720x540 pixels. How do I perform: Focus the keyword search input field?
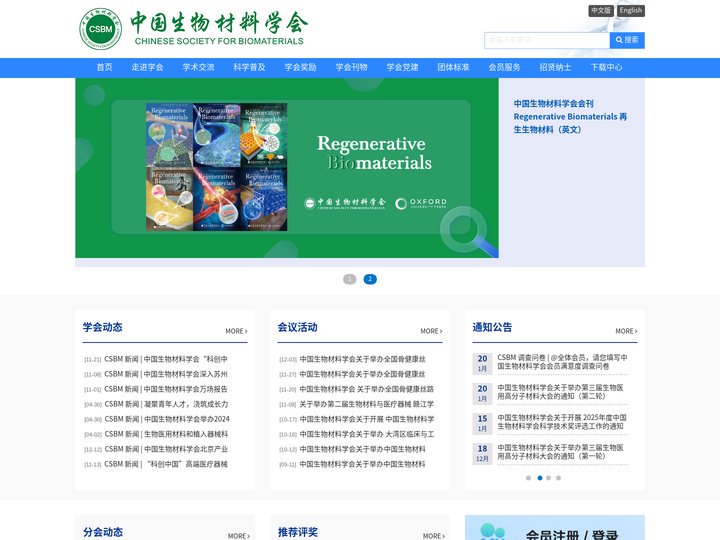[547, 40]
